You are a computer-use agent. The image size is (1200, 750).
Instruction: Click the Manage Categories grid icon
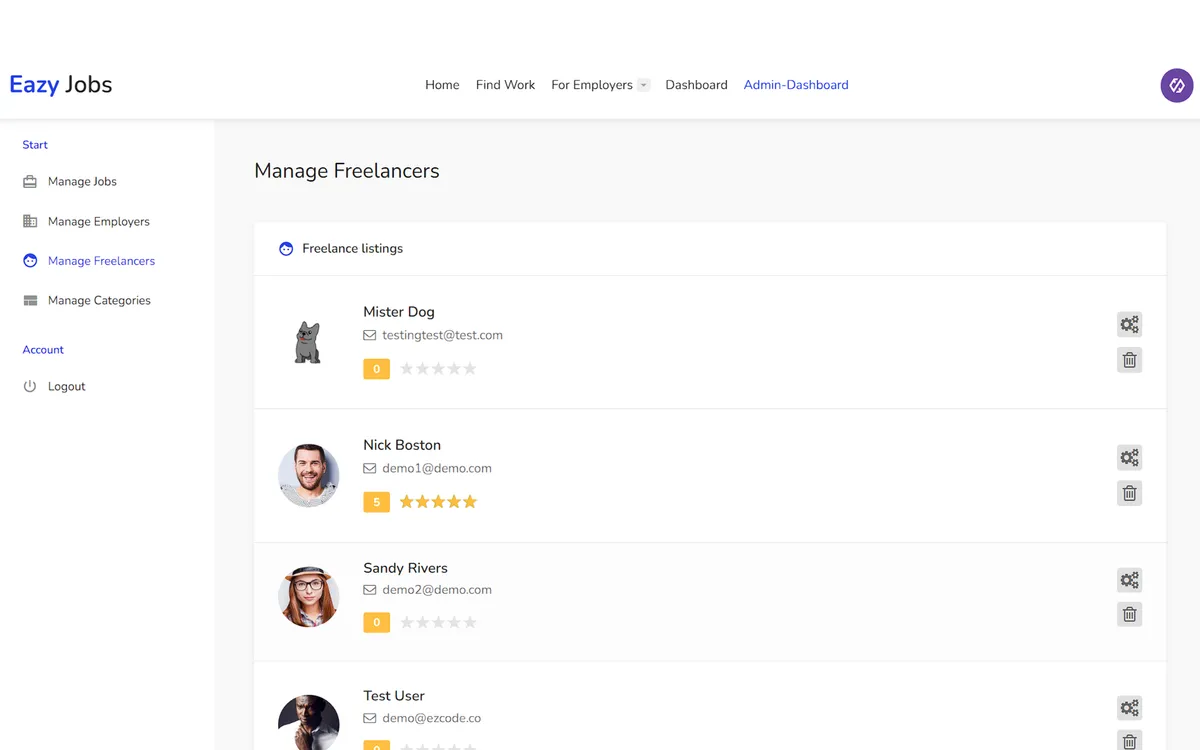tap(30, 300)
